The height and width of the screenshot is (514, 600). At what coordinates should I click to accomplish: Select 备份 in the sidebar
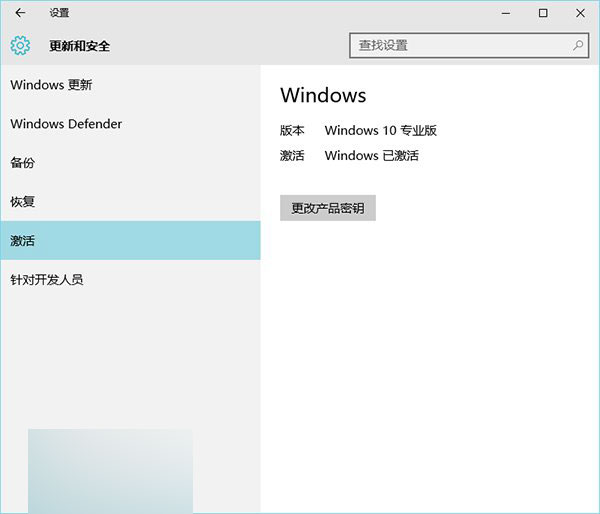tap(130, 163)
